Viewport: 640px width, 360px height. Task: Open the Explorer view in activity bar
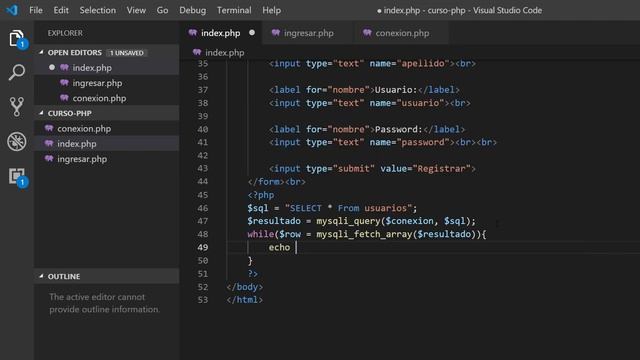(17, 39)
